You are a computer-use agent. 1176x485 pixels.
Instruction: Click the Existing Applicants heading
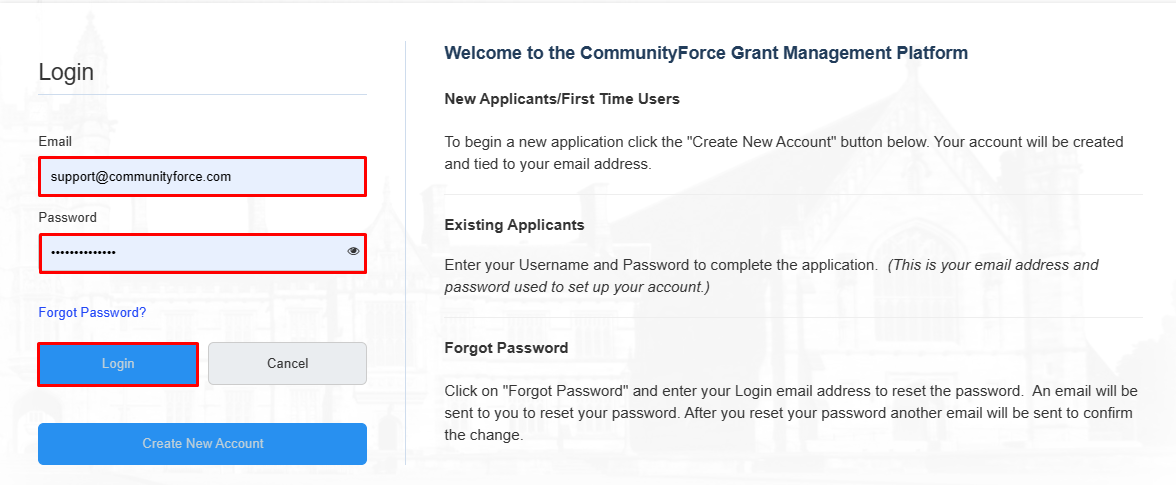[x=514, y=225]
